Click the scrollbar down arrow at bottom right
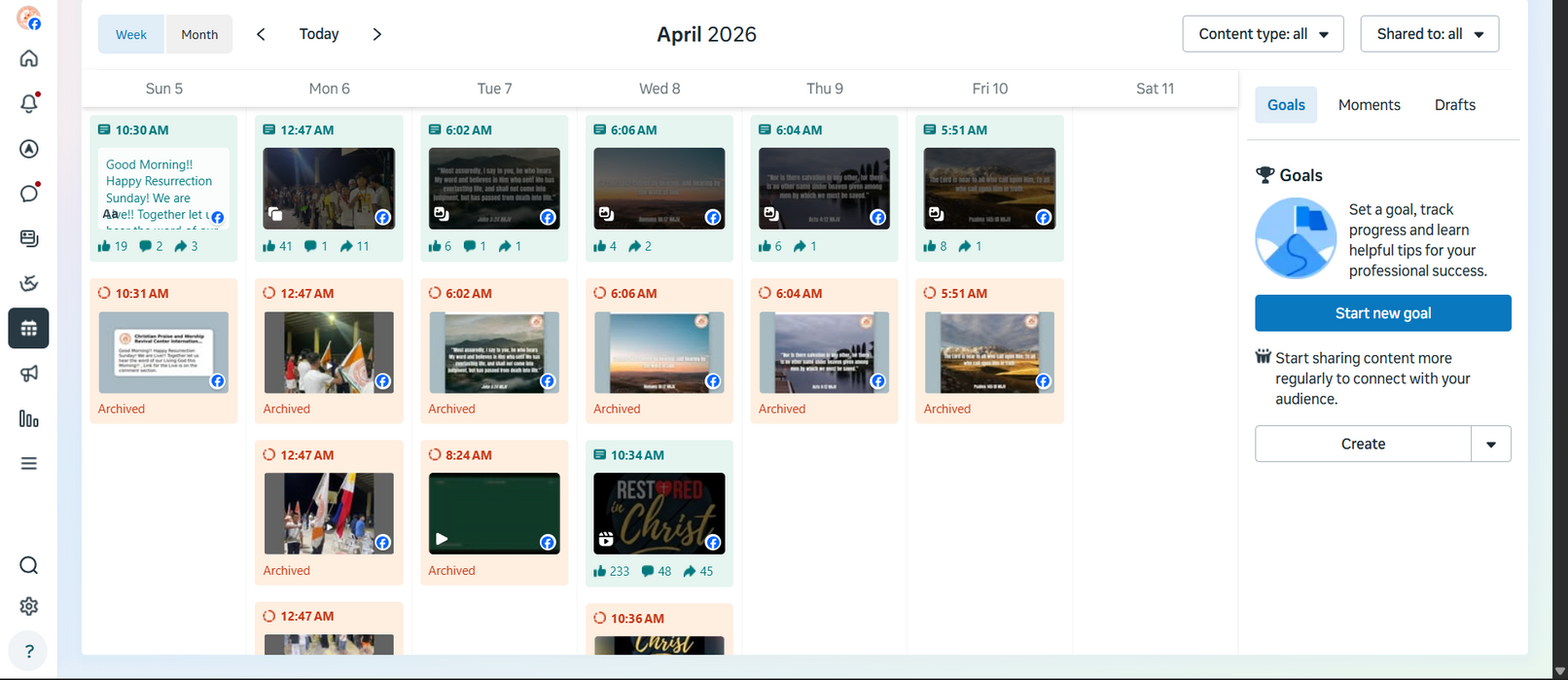Image resolution: width=1568 pixels, height=680 pixels. pos(1560,671)
